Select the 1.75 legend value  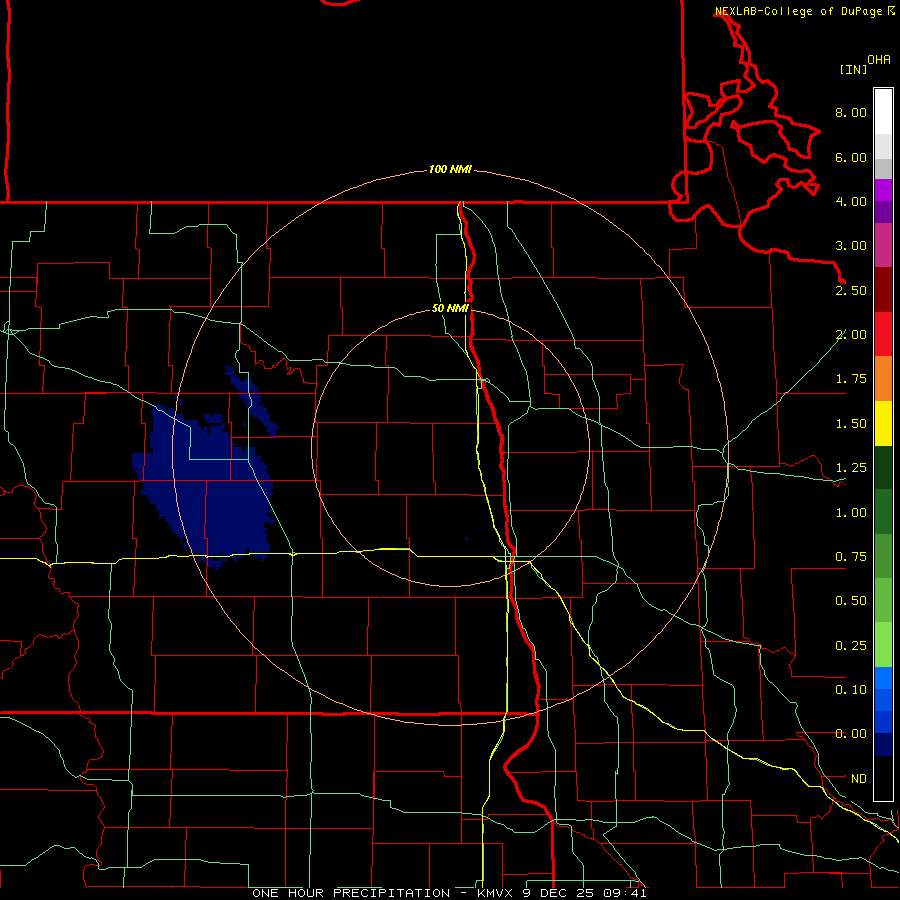click(x=851, y=379)
